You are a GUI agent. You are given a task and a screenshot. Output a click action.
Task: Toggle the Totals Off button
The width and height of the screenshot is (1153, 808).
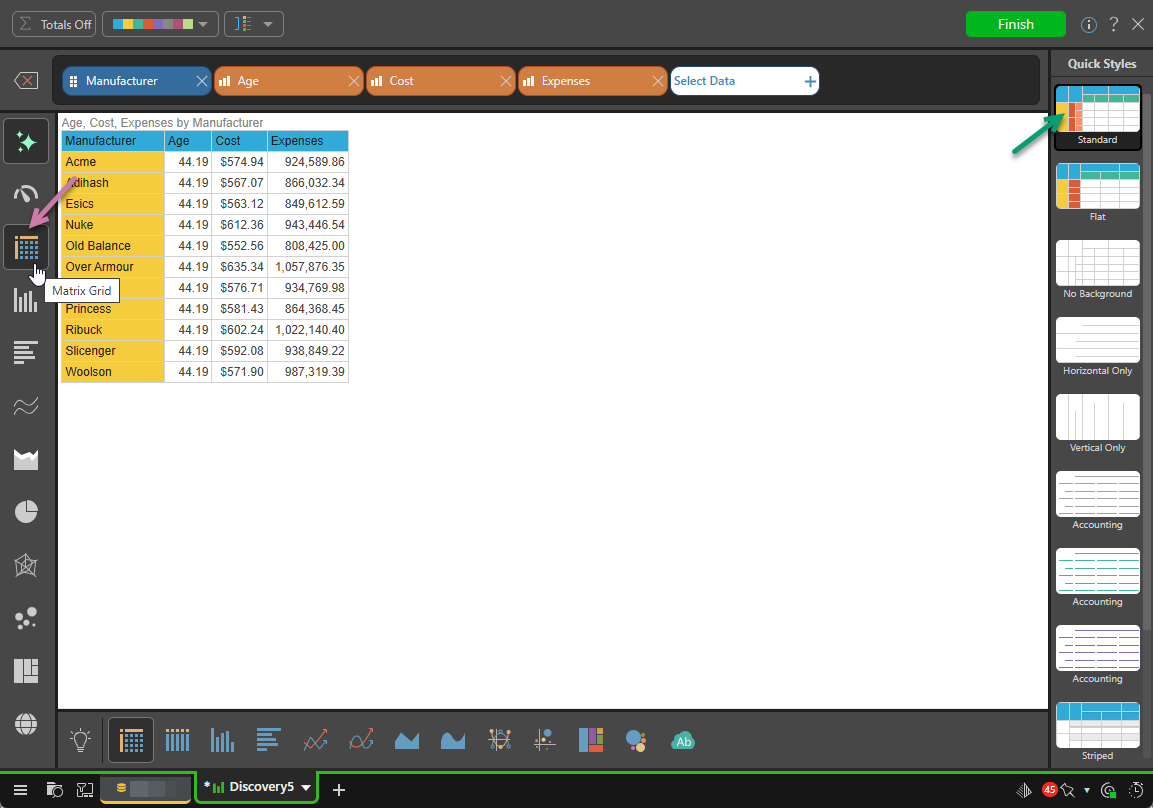(56, 24)
